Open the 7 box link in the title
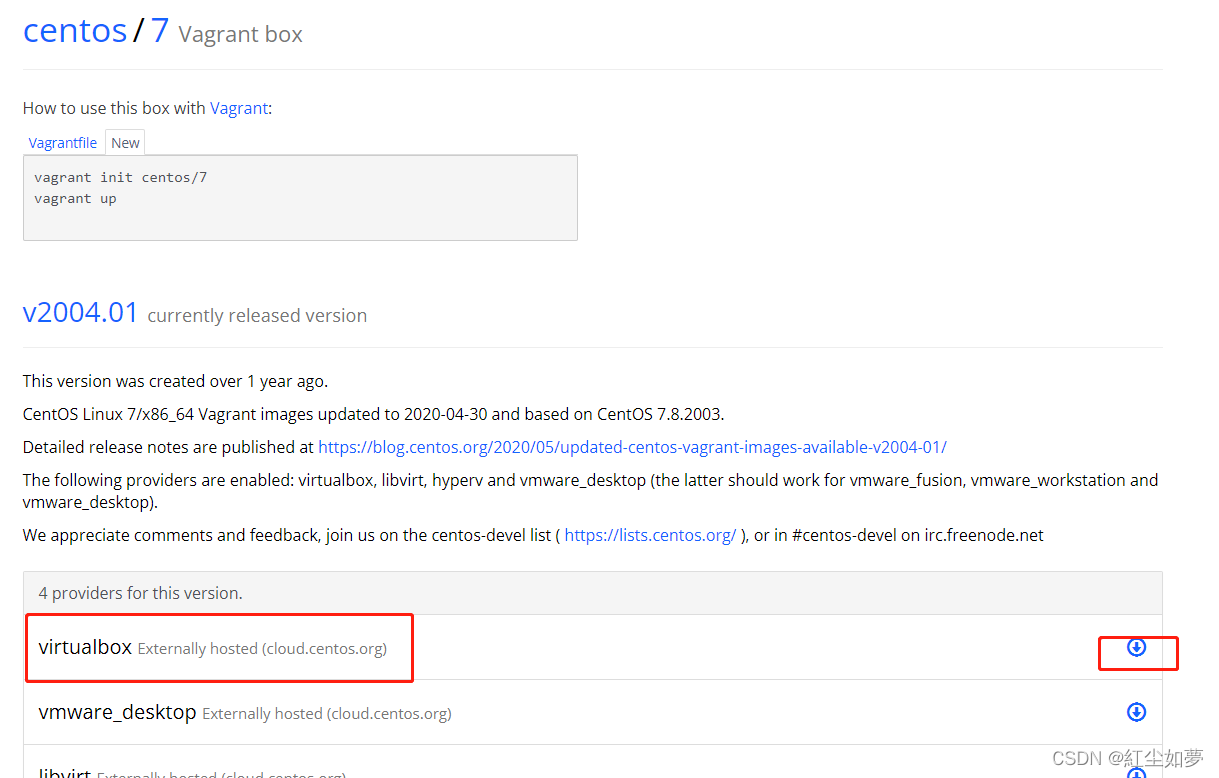 click(x=160, y=30)
